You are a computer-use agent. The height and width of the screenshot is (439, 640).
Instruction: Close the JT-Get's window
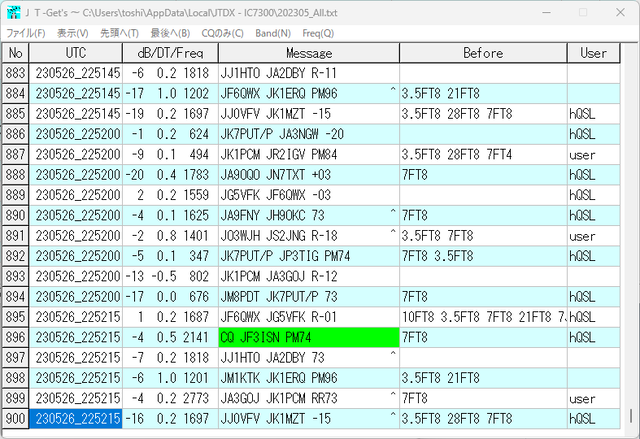620,13
